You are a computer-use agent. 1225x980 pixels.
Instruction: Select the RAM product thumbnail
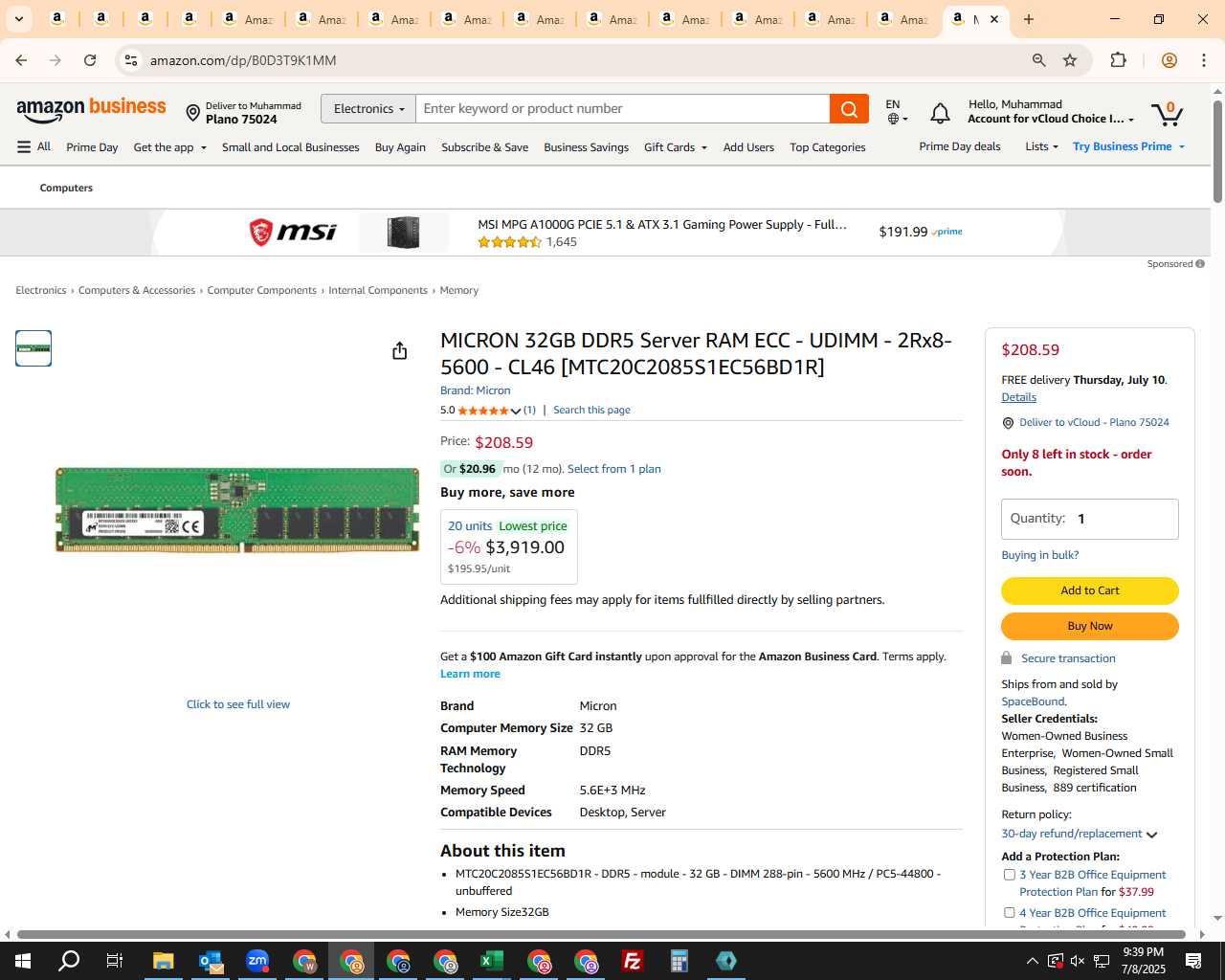tap(33, 348)
